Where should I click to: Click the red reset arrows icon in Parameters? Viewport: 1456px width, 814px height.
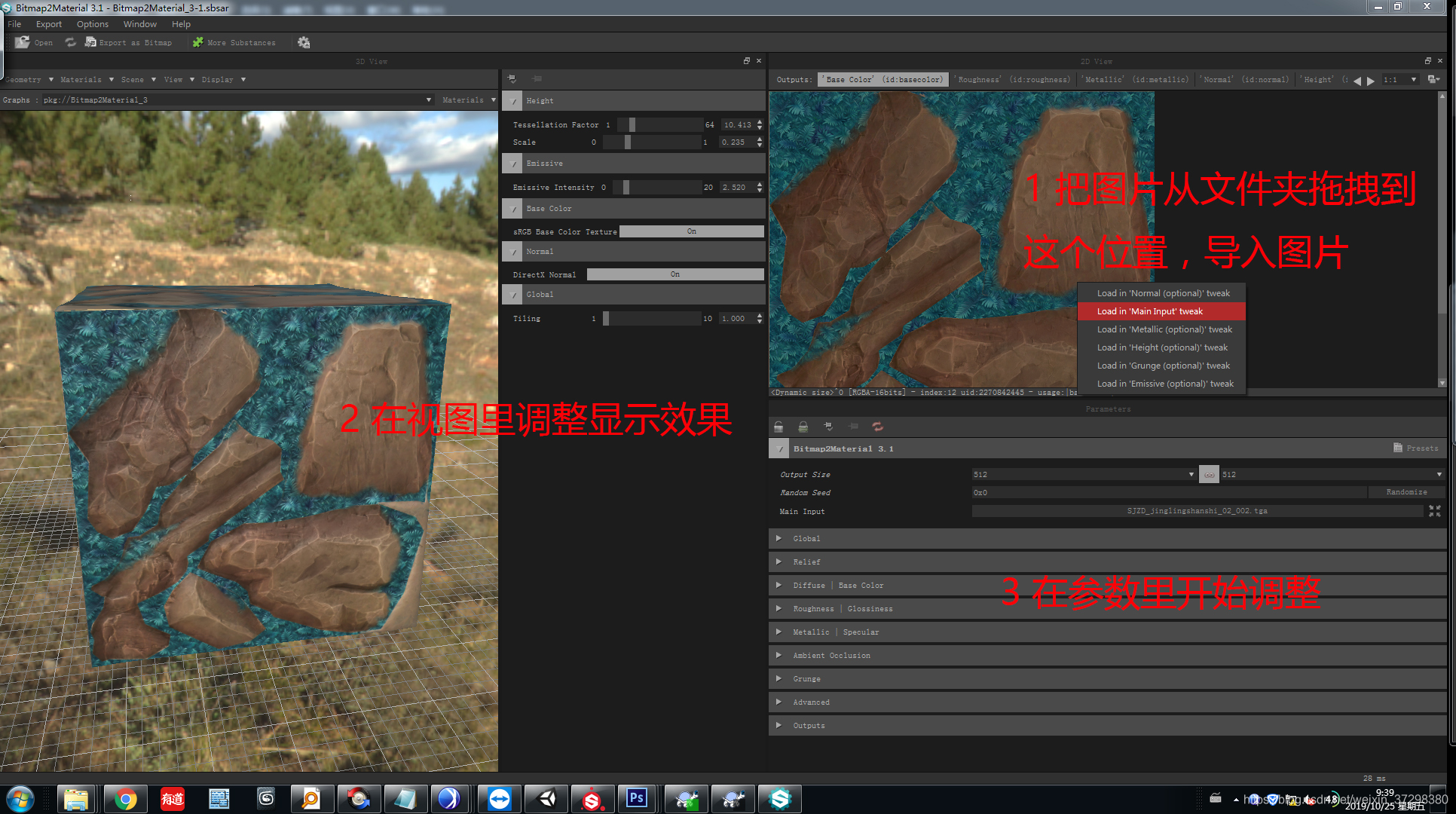pyautogui.click(x=877, y=427)
